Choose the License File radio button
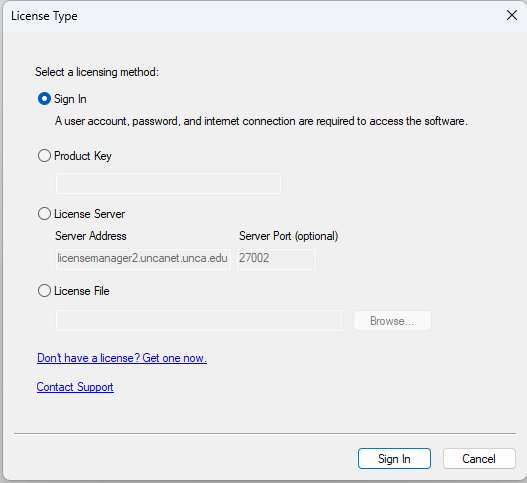This screenshot has width=527, height=483. tap(44, 291)
